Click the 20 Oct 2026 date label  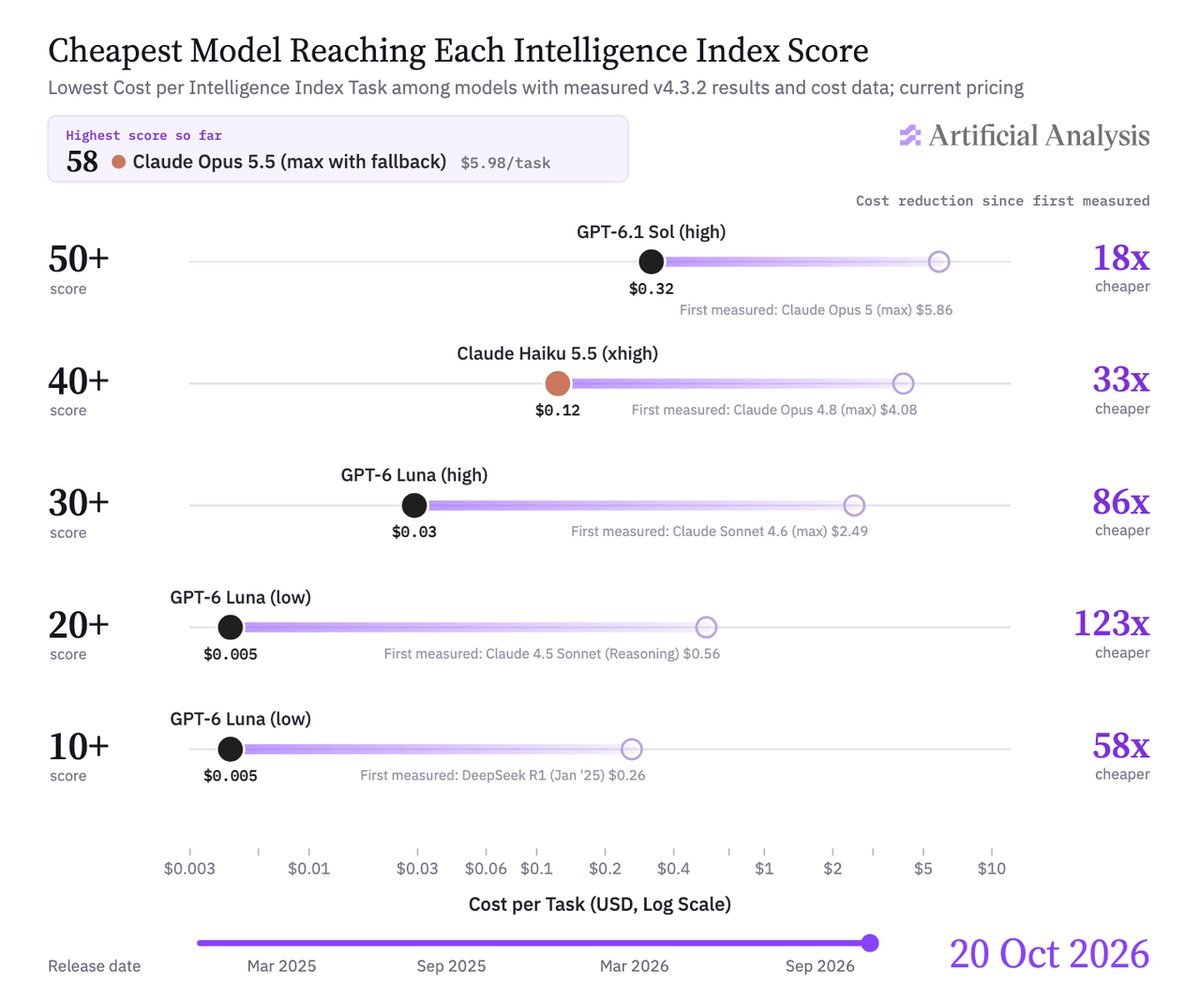tap(1050, 955)
